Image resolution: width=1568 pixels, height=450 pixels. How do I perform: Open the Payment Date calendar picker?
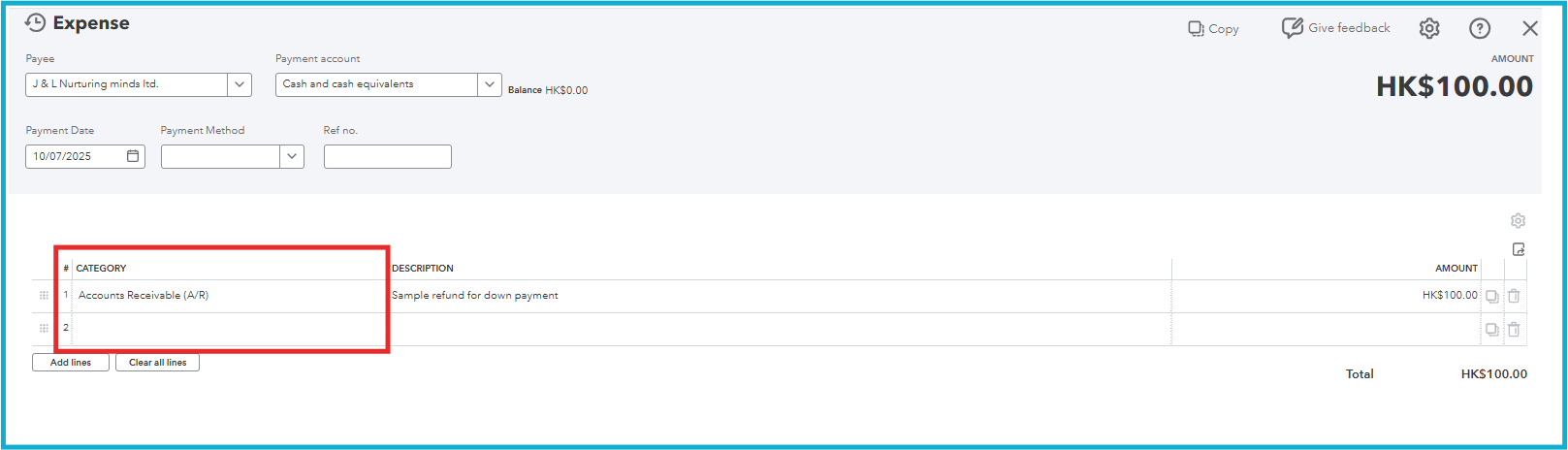pos(133,156)
